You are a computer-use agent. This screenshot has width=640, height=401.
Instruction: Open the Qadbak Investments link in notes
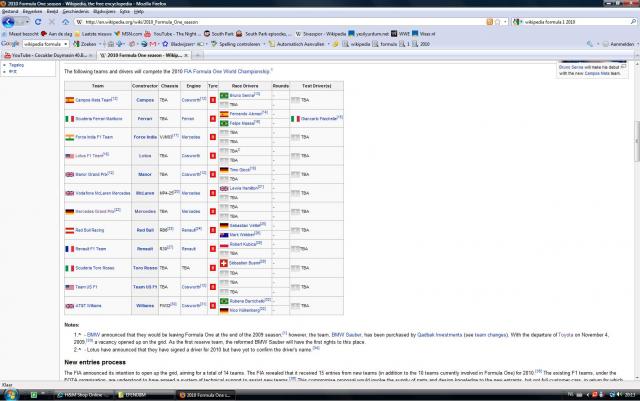tap(440, 335)
